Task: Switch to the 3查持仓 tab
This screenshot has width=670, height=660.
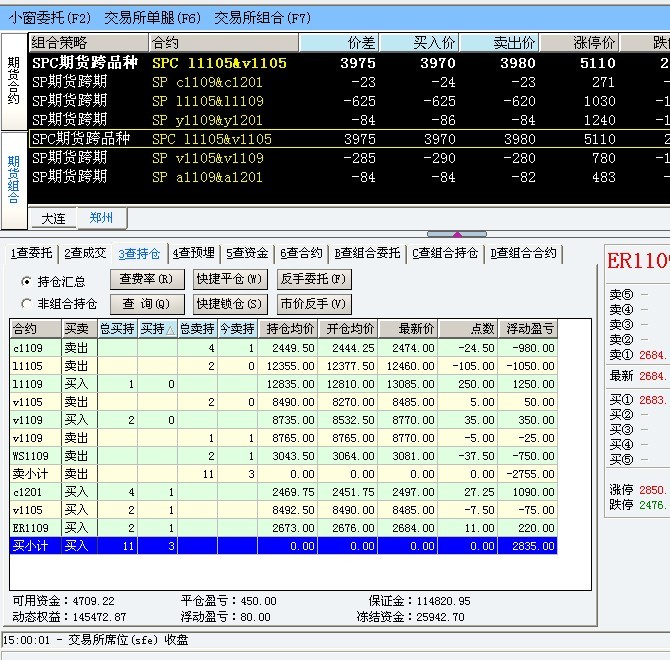Action: (139, 254)
